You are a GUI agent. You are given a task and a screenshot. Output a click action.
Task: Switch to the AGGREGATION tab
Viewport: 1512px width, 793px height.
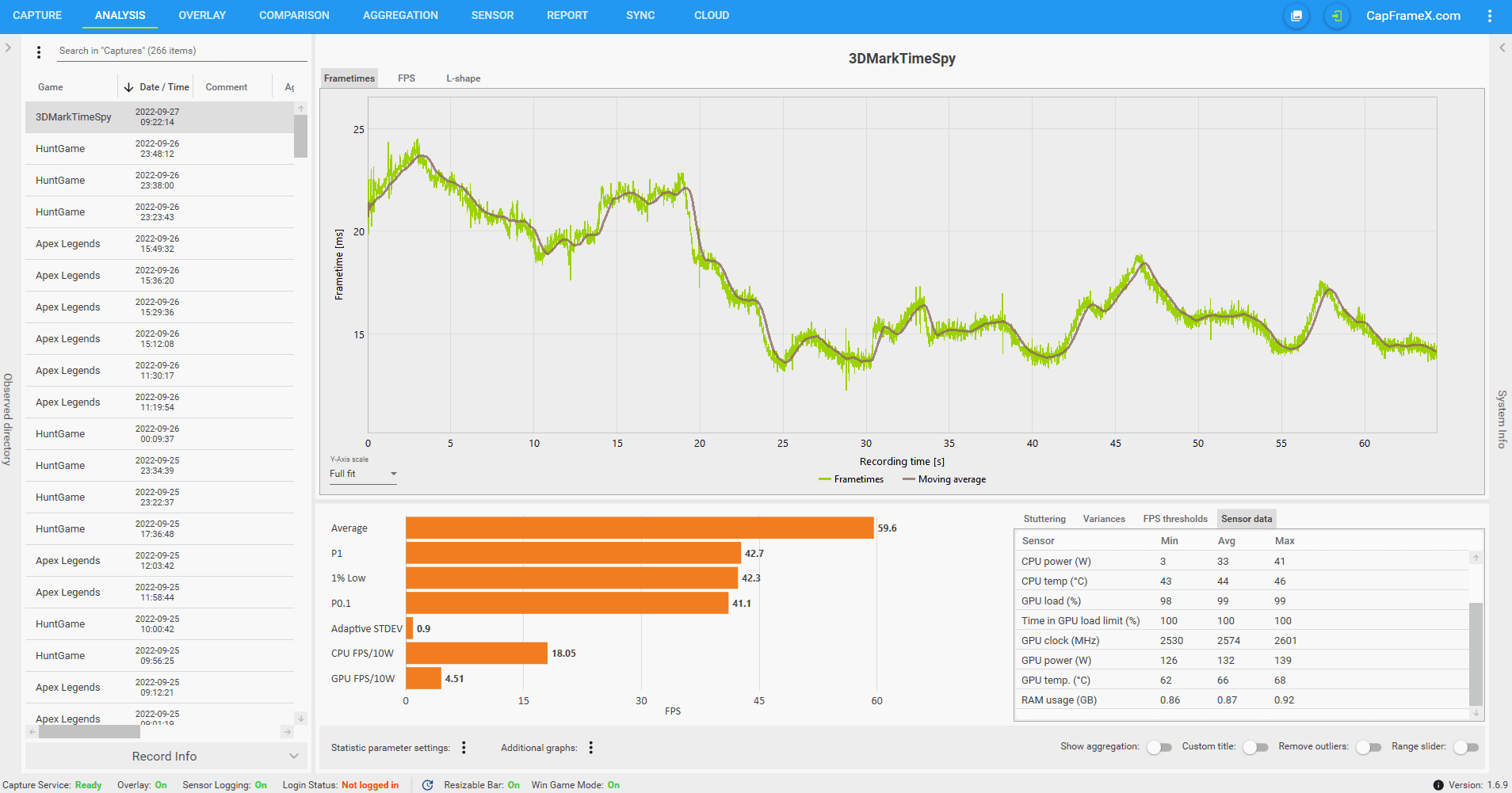(400, 15)
